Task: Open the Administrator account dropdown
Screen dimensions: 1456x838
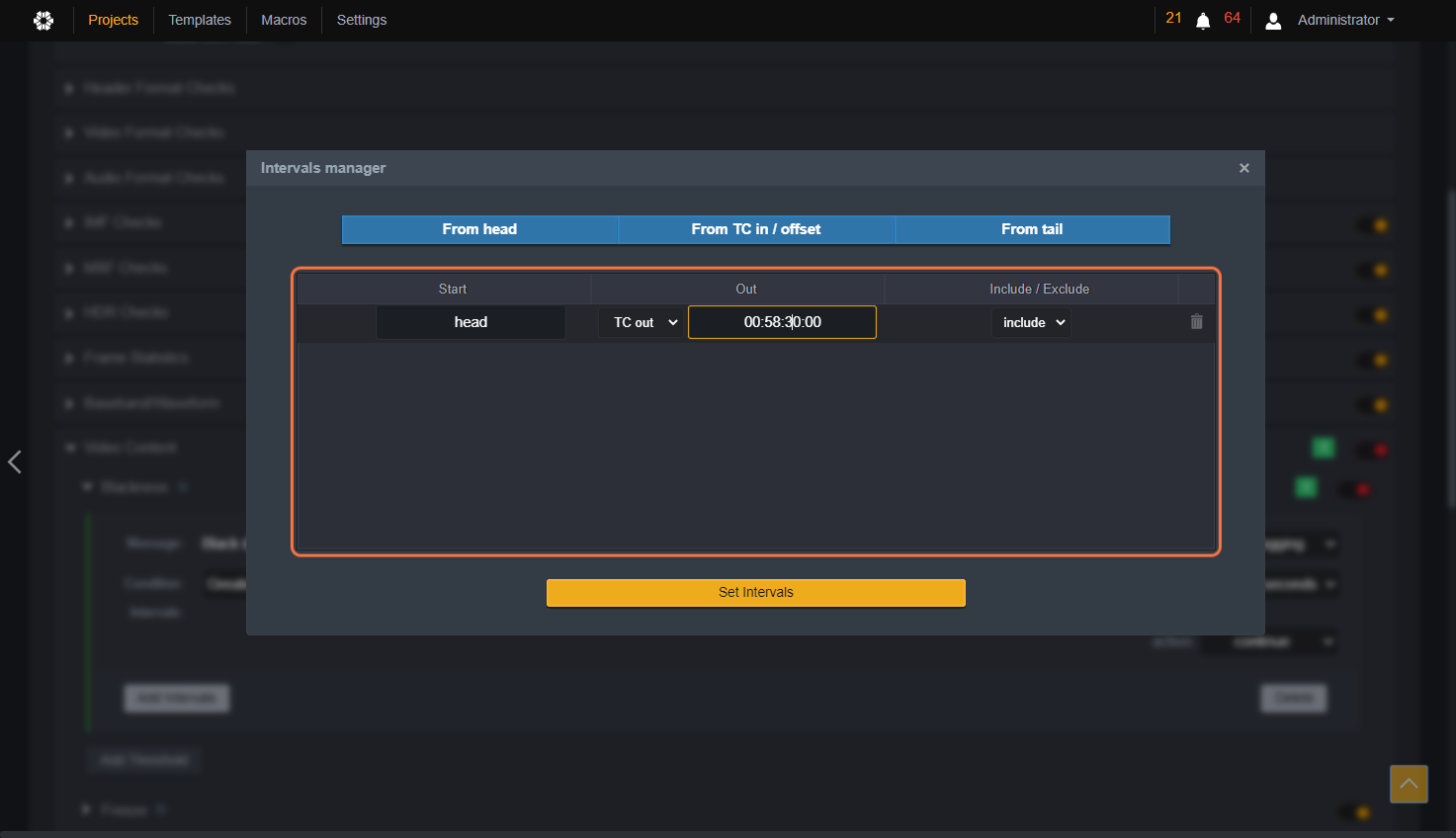Action: [x=1345, y=20]
